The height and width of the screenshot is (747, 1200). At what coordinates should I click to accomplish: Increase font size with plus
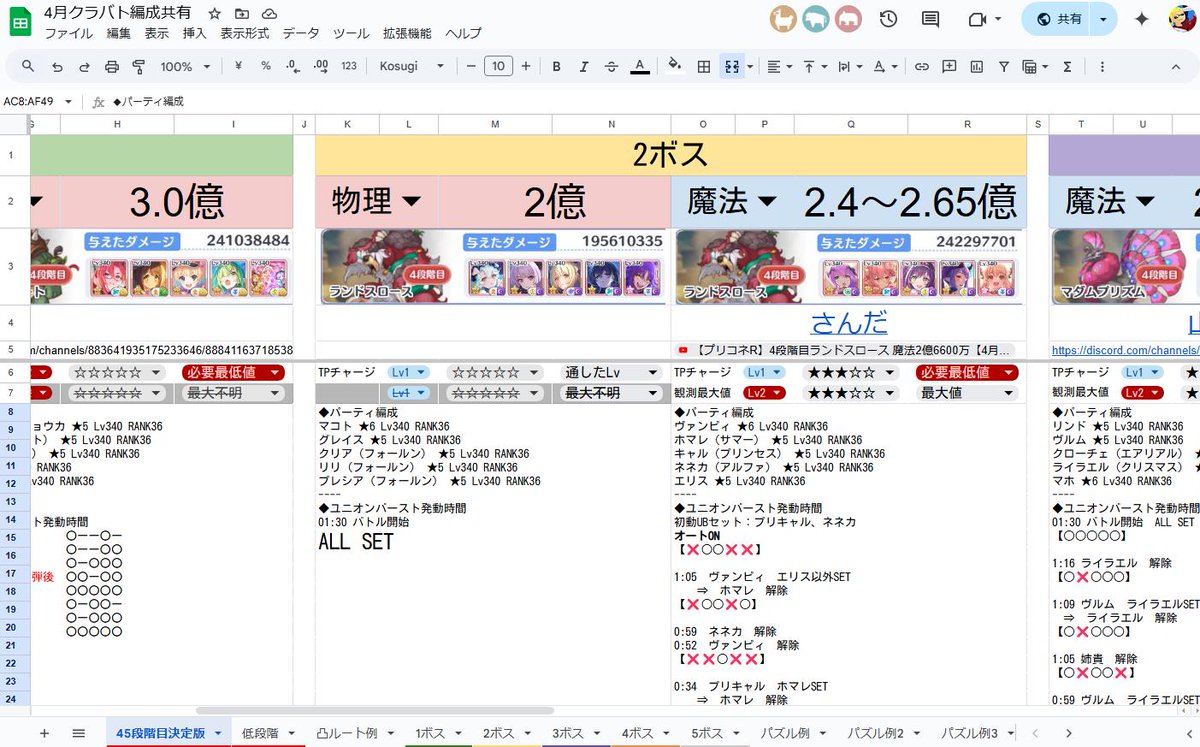pos(524,66)
